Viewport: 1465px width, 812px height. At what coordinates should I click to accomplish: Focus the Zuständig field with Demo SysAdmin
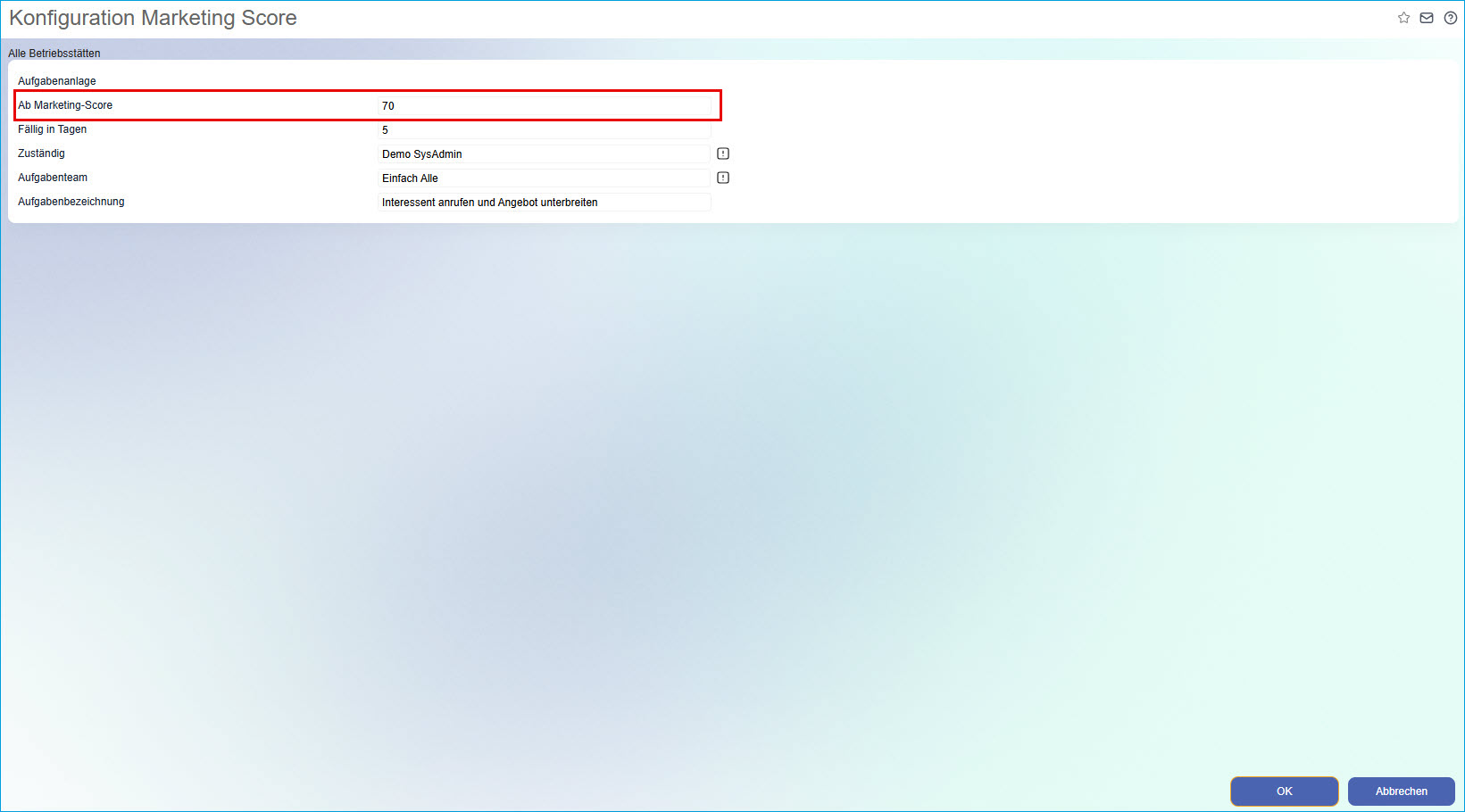click(545, 153)
